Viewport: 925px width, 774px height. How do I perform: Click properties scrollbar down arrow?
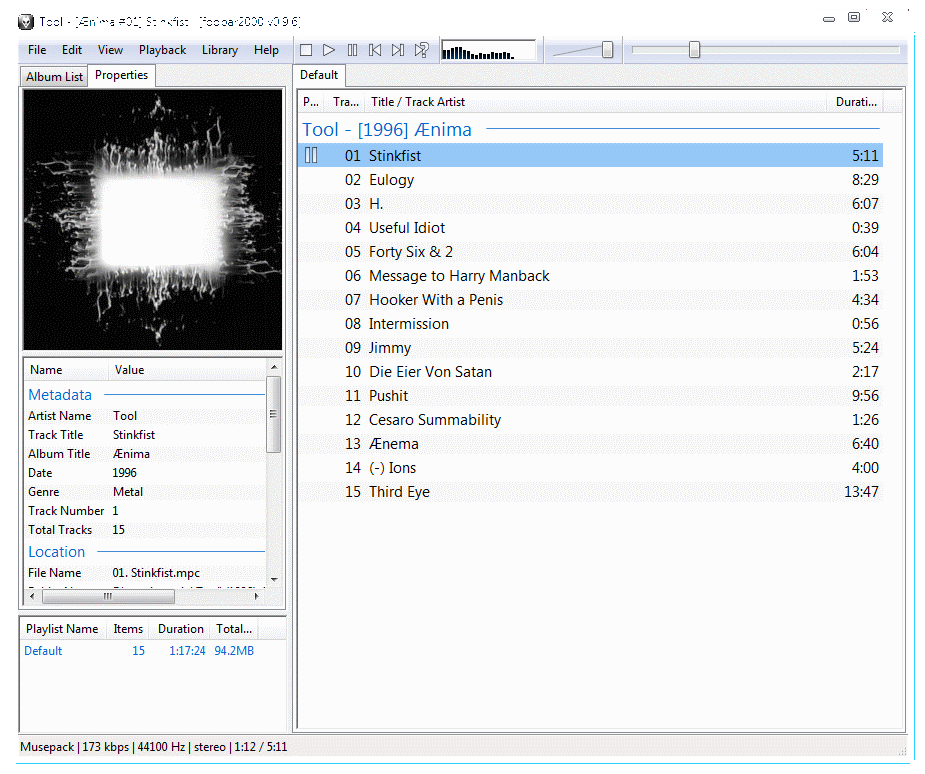coord(274,579)
